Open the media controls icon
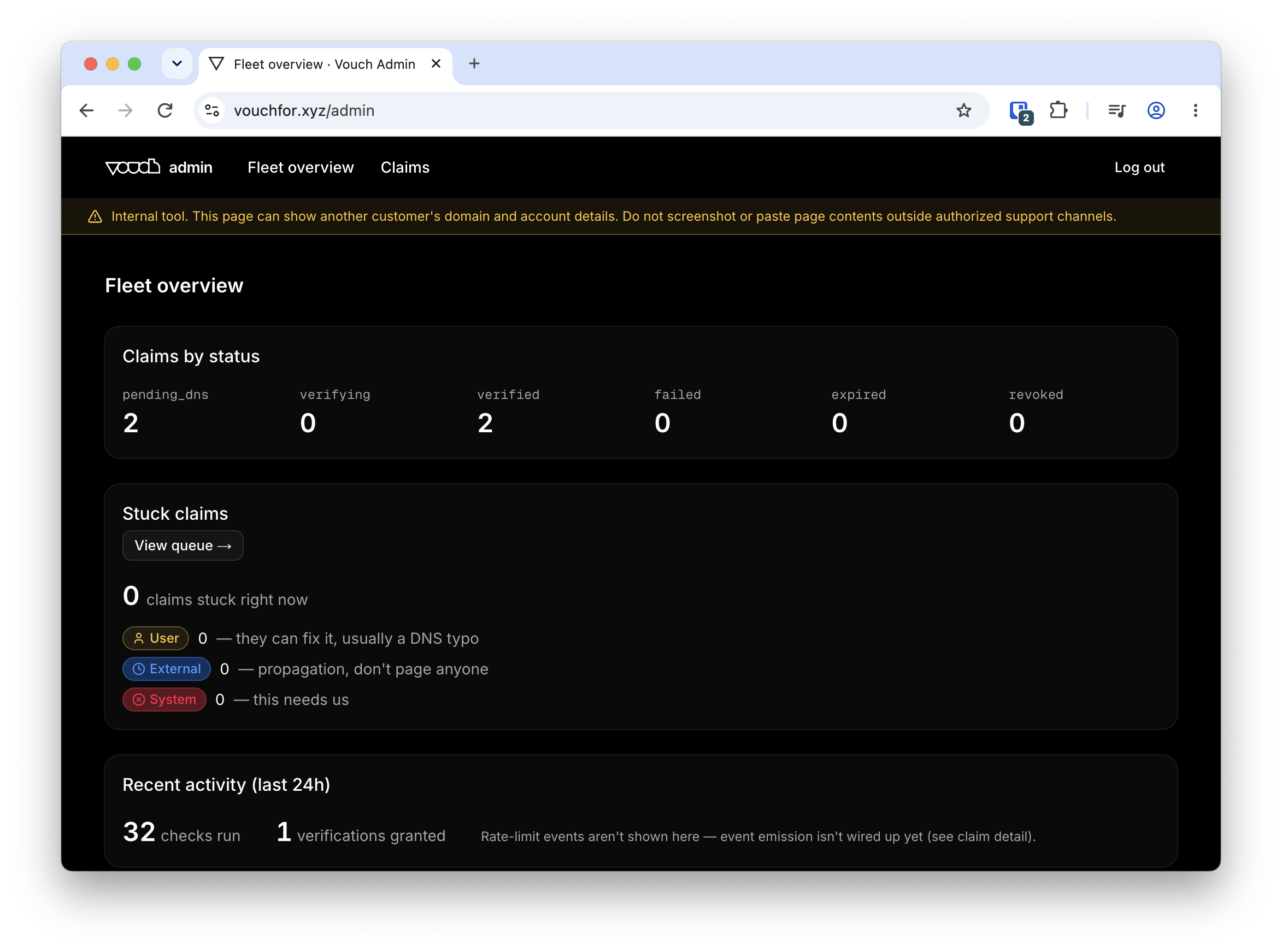 tap(1116, 110)
